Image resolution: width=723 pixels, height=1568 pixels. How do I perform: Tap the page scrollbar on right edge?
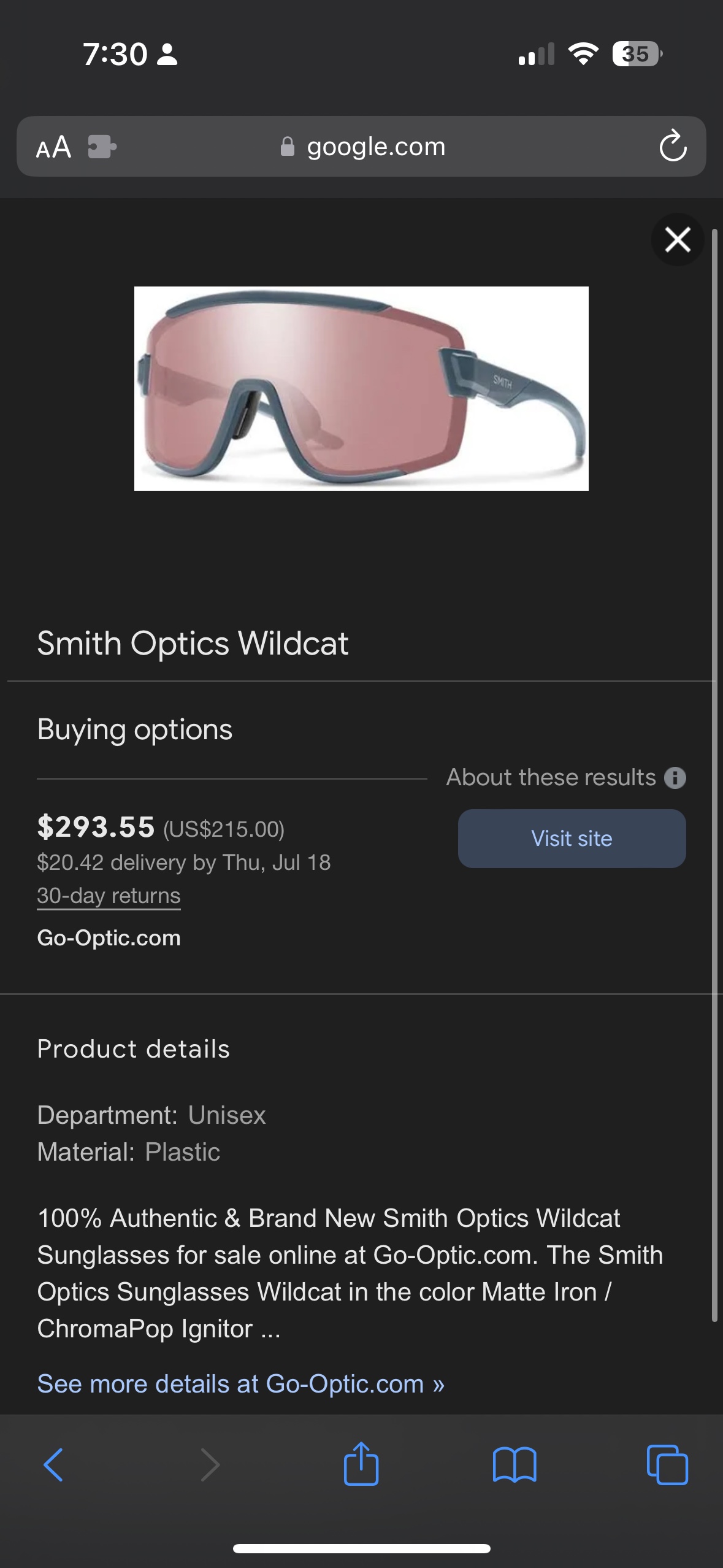714,773
